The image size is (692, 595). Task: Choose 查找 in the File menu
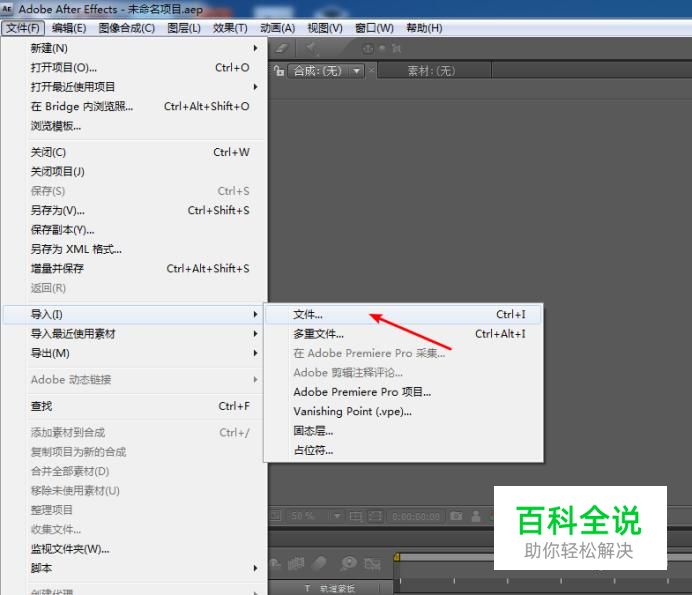pyautogui.click(x=135, y=406)
